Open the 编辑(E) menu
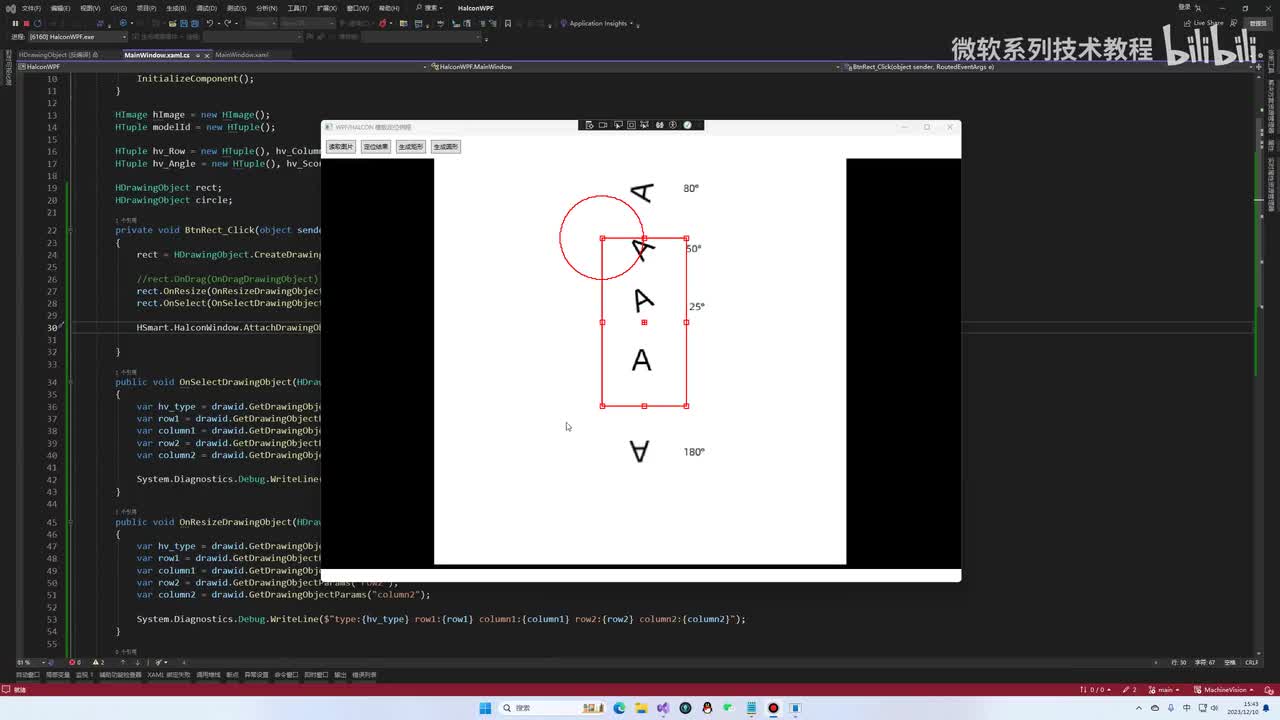The height and width of the screenshot is (720, 1280). pos(60,8)
